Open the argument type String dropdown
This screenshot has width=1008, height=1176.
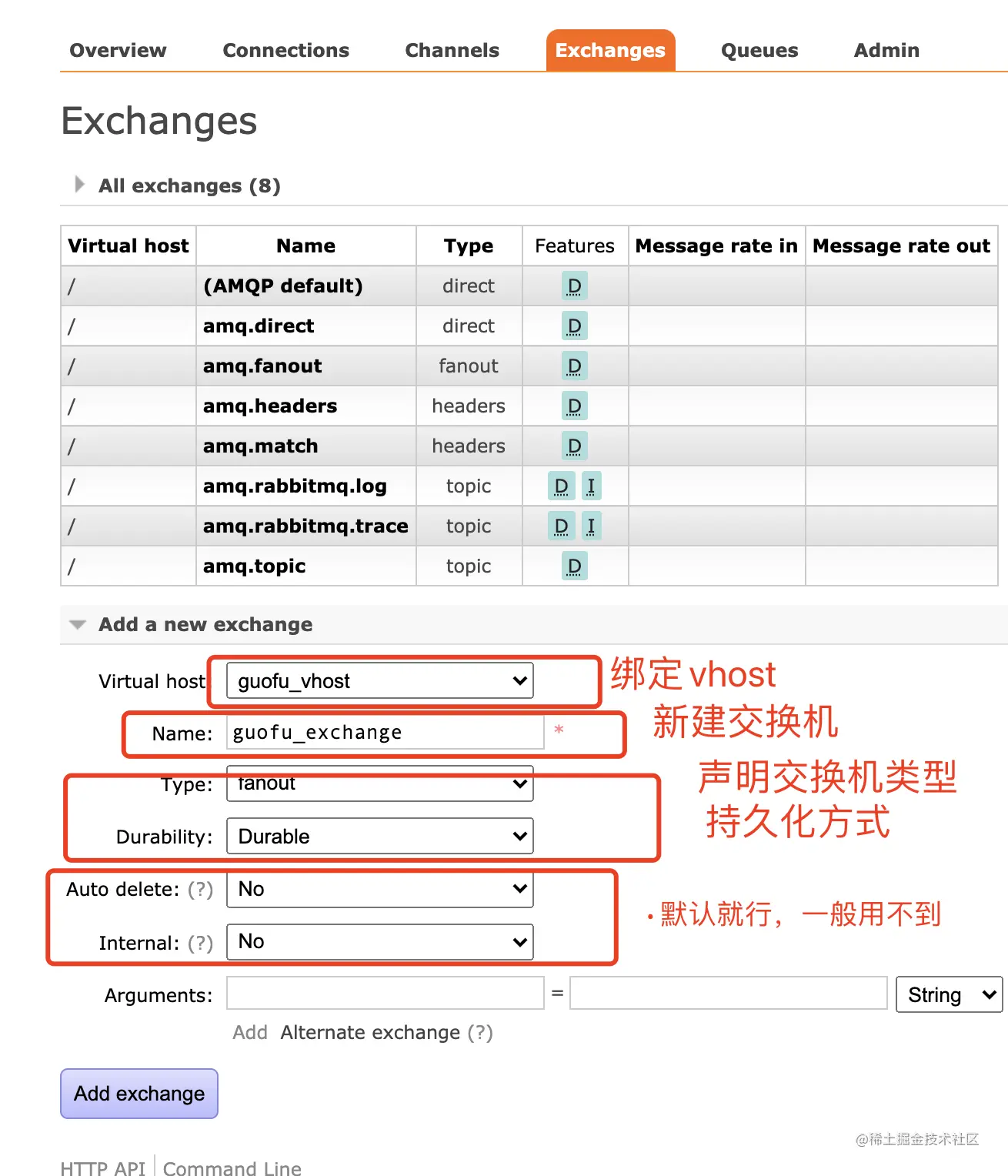(x=949, y=994)
